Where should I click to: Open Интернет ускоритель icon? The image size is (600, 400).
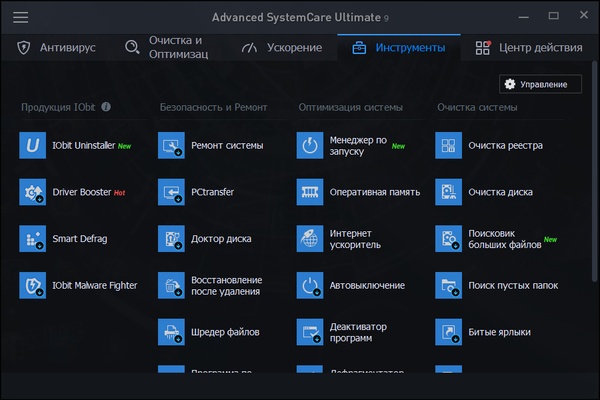click(x=311, y=239)
